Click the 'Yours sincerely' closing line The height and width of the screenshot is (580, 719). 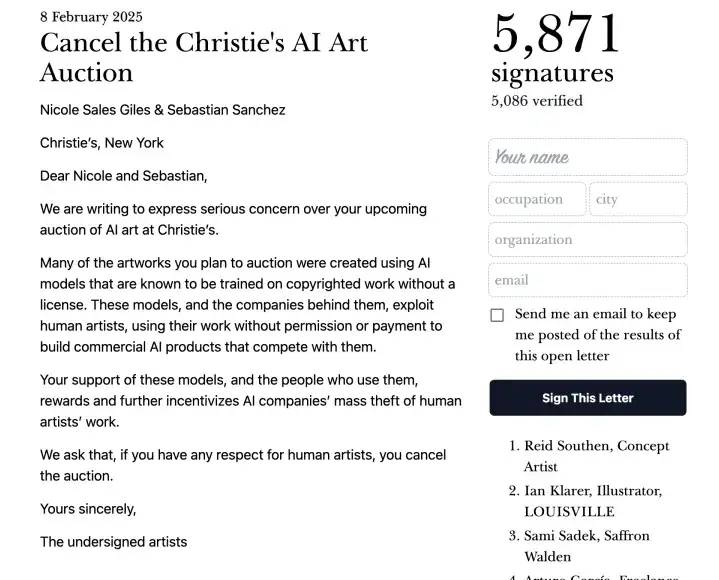[x=88, y=509]
